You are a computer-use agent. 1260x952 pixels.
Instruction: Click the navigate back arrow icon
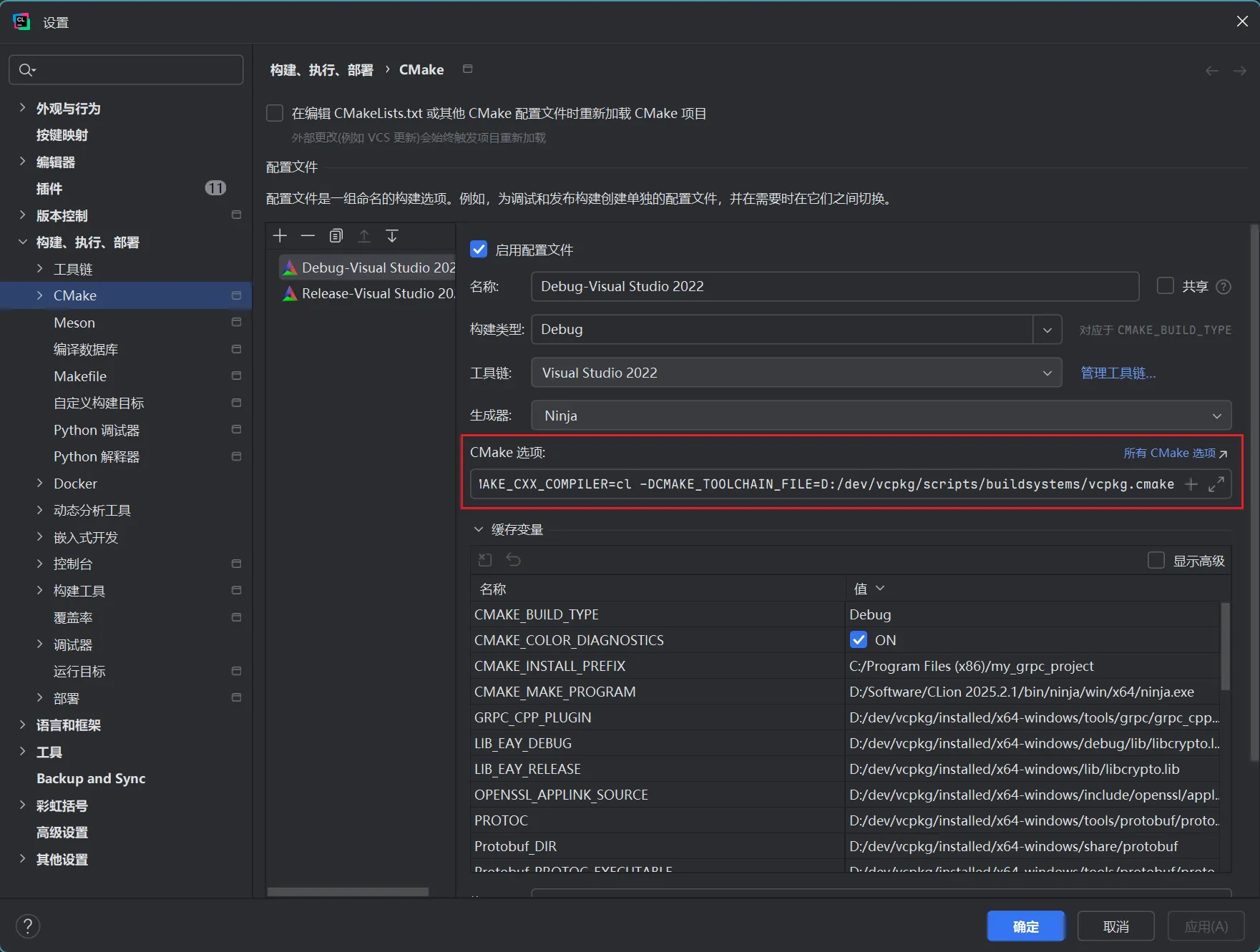point(1211,71)
